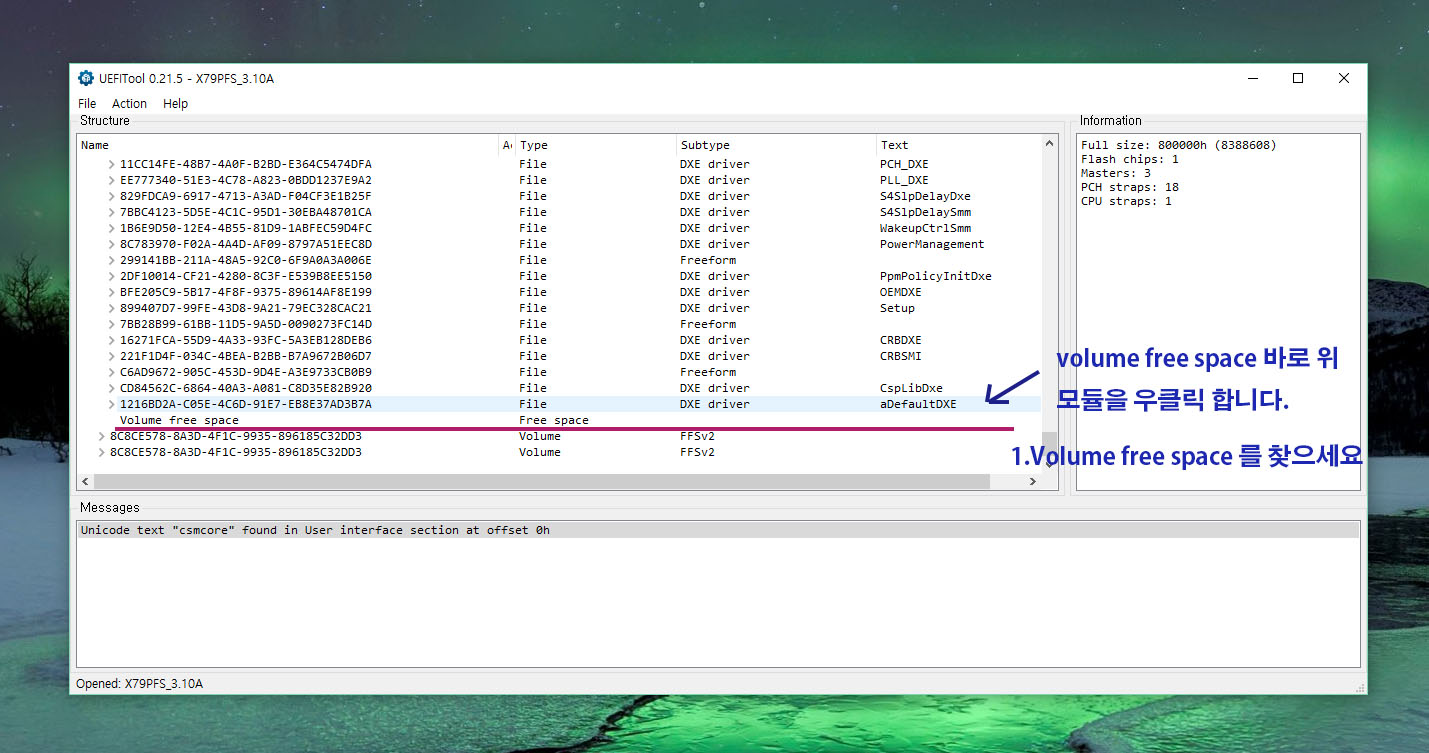This screenshot has width=1429, height=753.
Task: Minimize the UEFITool window
Action: click(1252, 78)
